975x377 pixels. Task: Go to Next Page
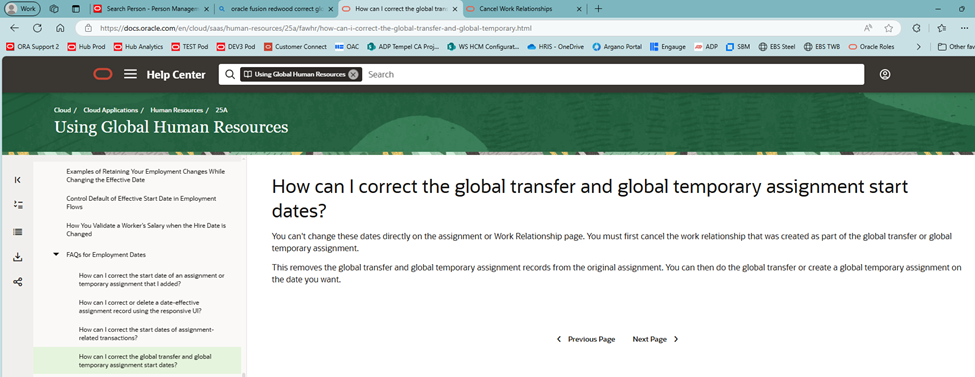[655, 339]
